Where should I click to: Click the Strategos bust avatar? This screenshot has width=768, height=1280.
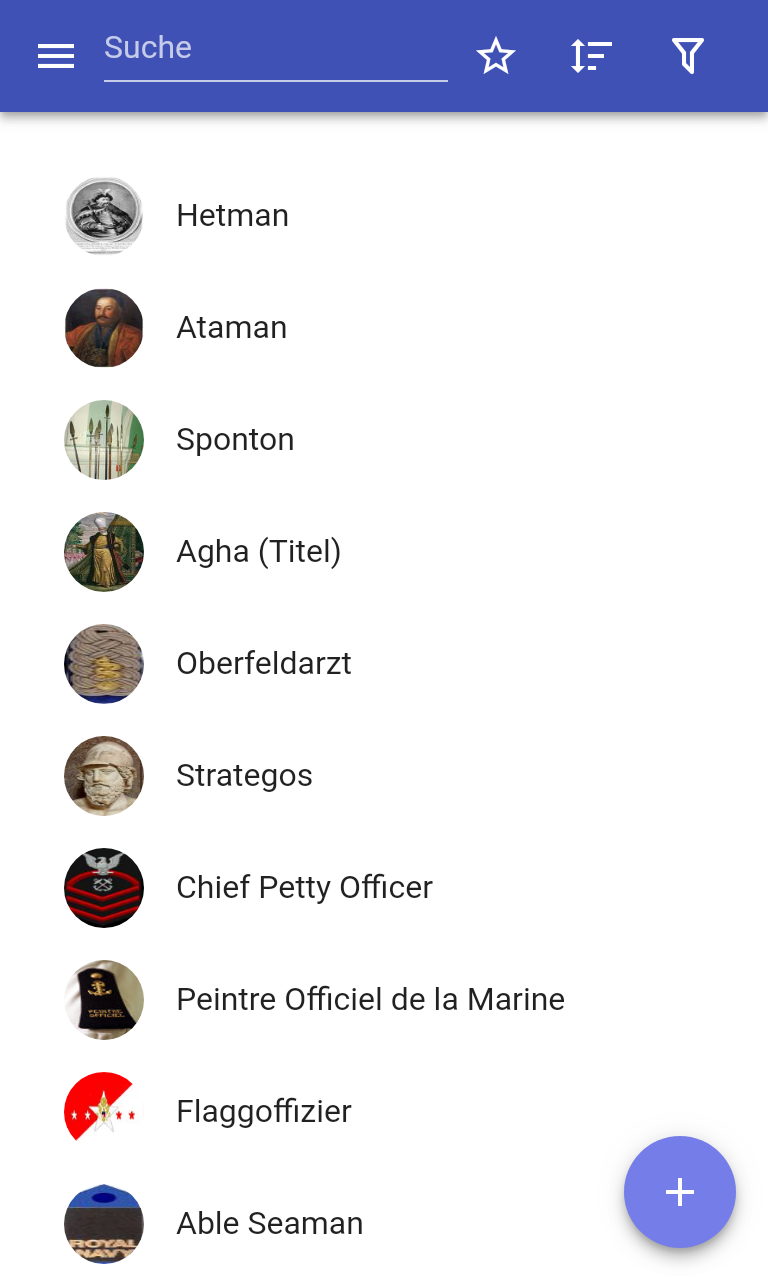[104, 776]
